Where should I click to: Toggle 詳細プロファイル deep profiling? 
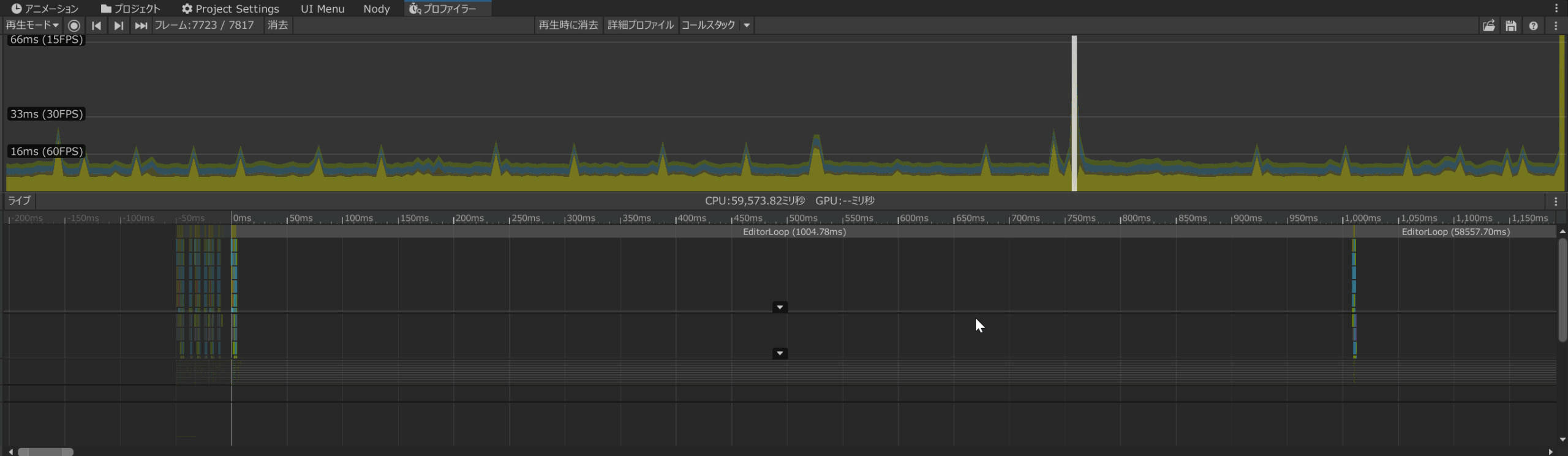[x=640, y=25]
